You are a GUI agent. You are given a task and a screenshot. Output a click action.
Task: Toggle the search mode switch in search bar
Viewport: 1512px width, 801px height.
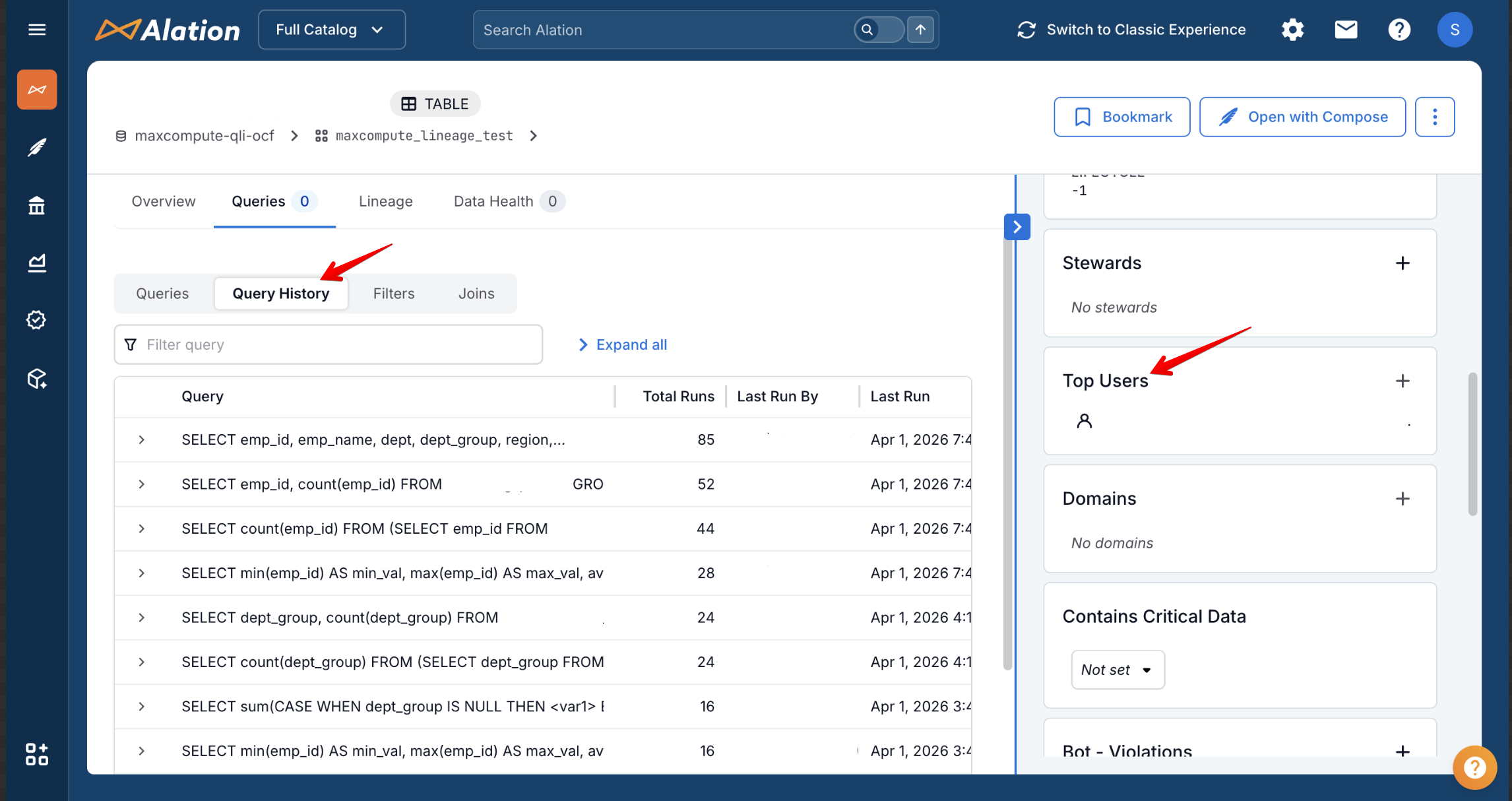click(879, 30)
